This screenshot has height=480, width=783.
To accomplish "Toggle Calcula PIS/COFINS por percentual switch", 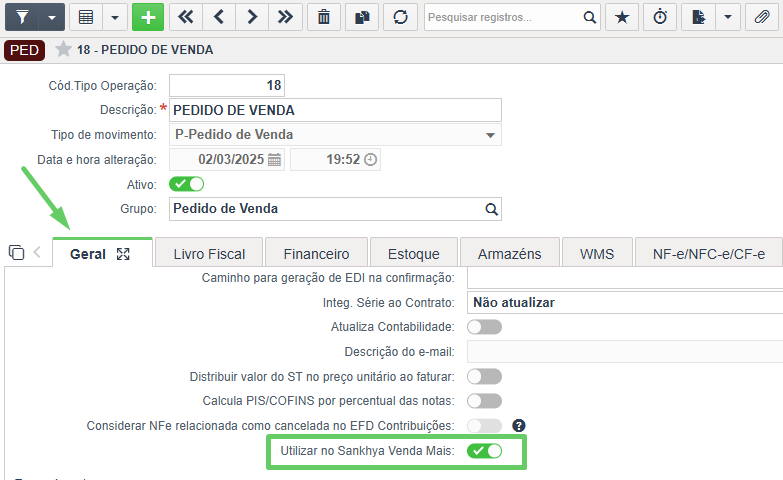I will point(484,401).
